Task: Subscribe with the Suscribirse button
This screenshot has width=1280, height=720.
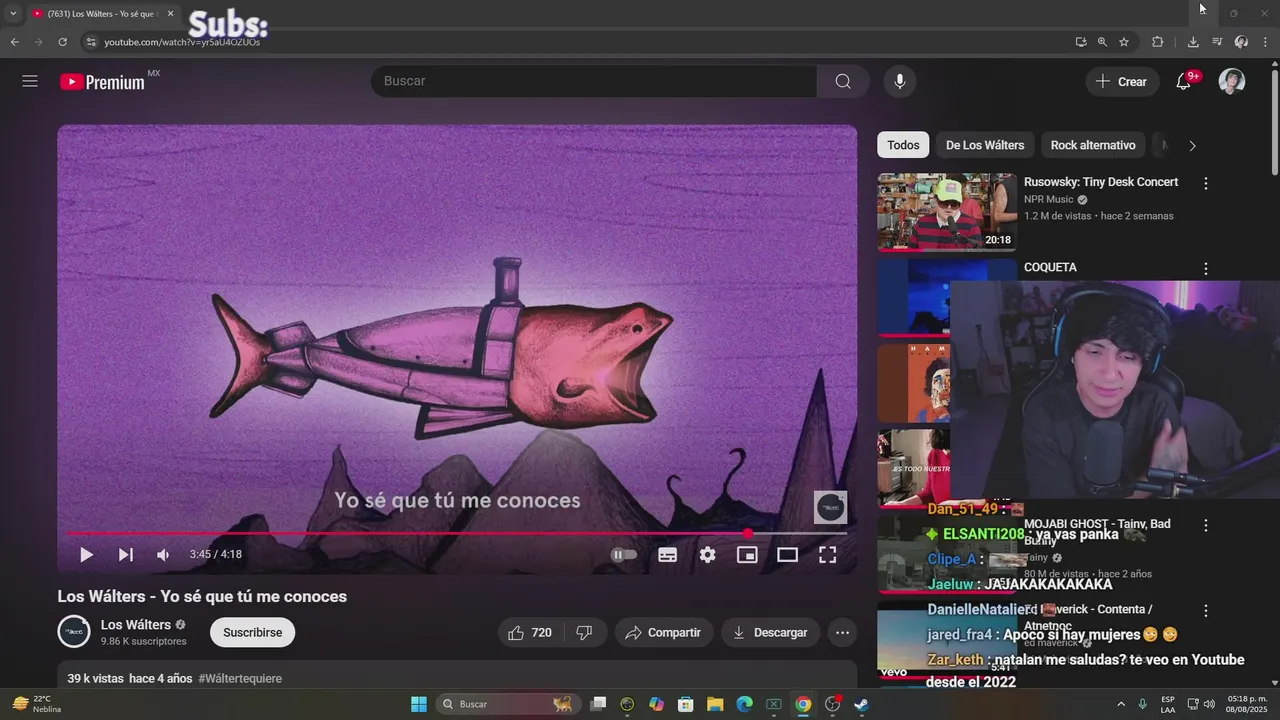Action: (252, 633)
